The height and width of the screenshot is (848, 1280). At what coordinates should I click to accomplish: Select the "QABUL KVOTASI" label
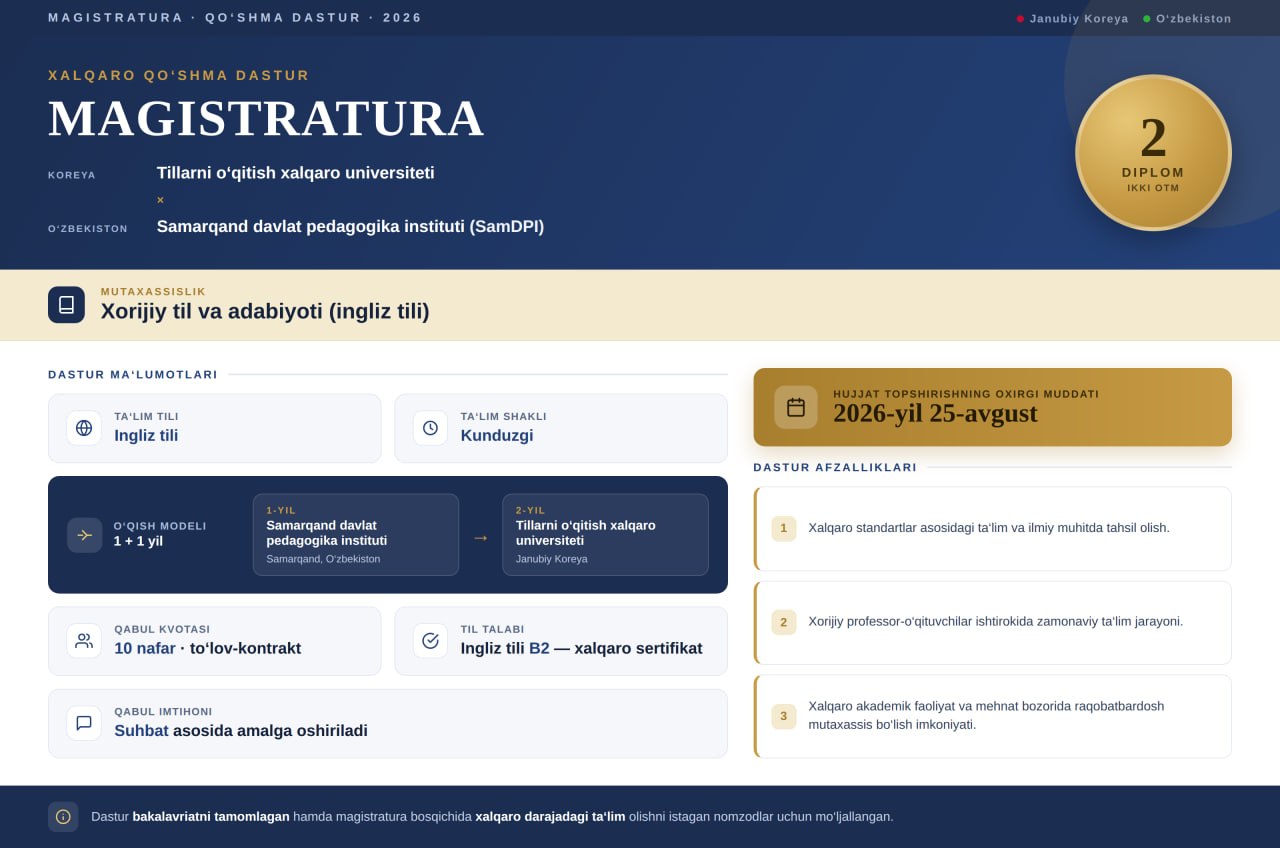click(x=162, y=630)
